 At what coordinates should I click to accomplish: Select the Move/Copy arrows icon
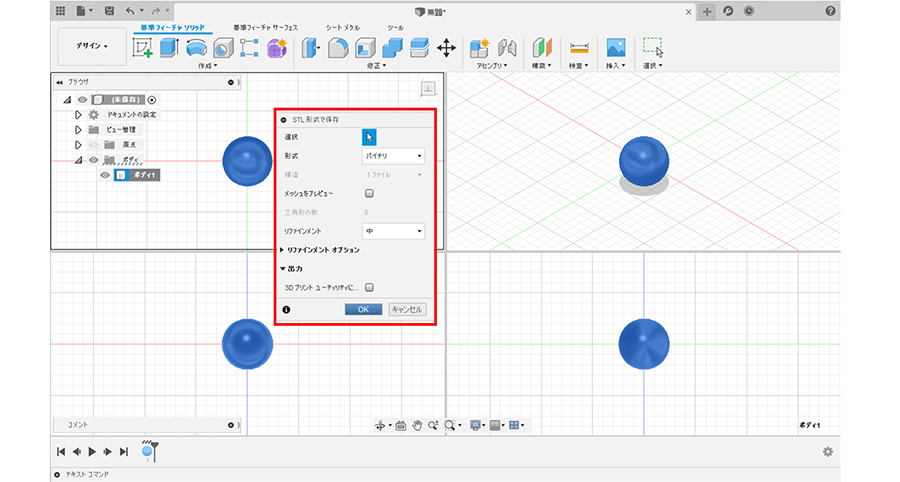click(x=447, y=47)
